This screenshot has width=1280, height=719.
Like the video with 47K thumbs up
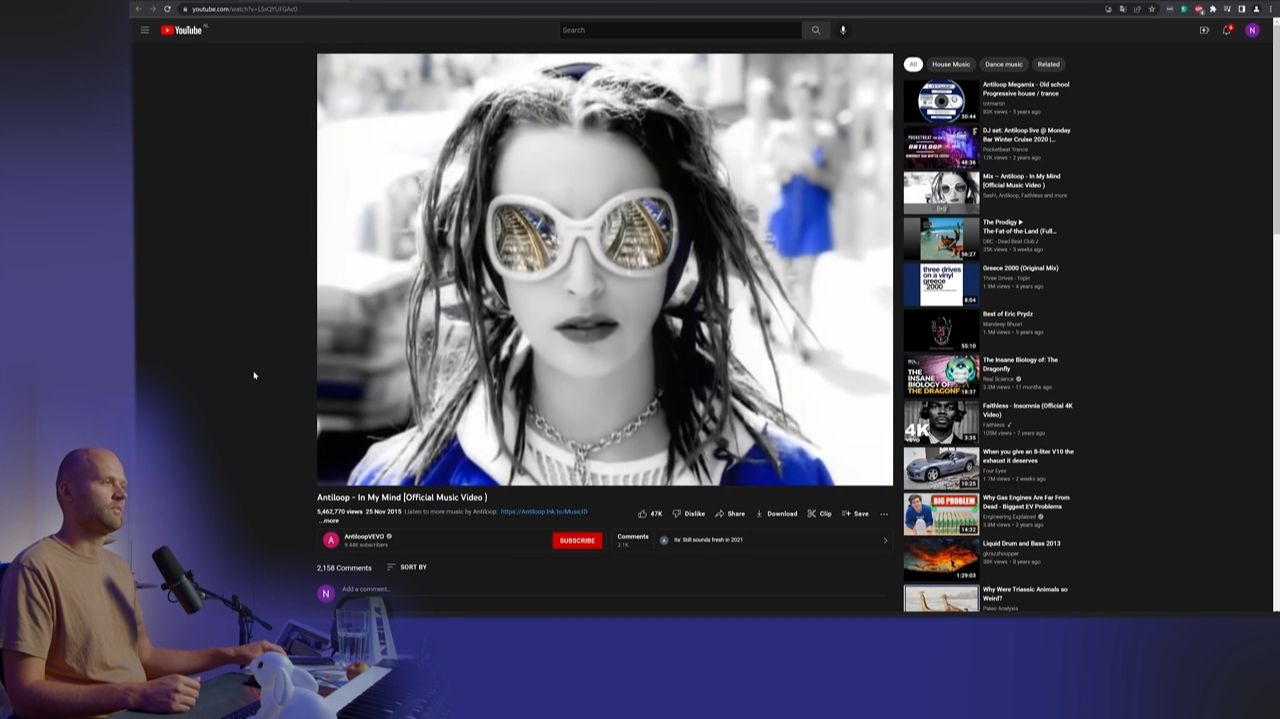click(x=650, y=514)
